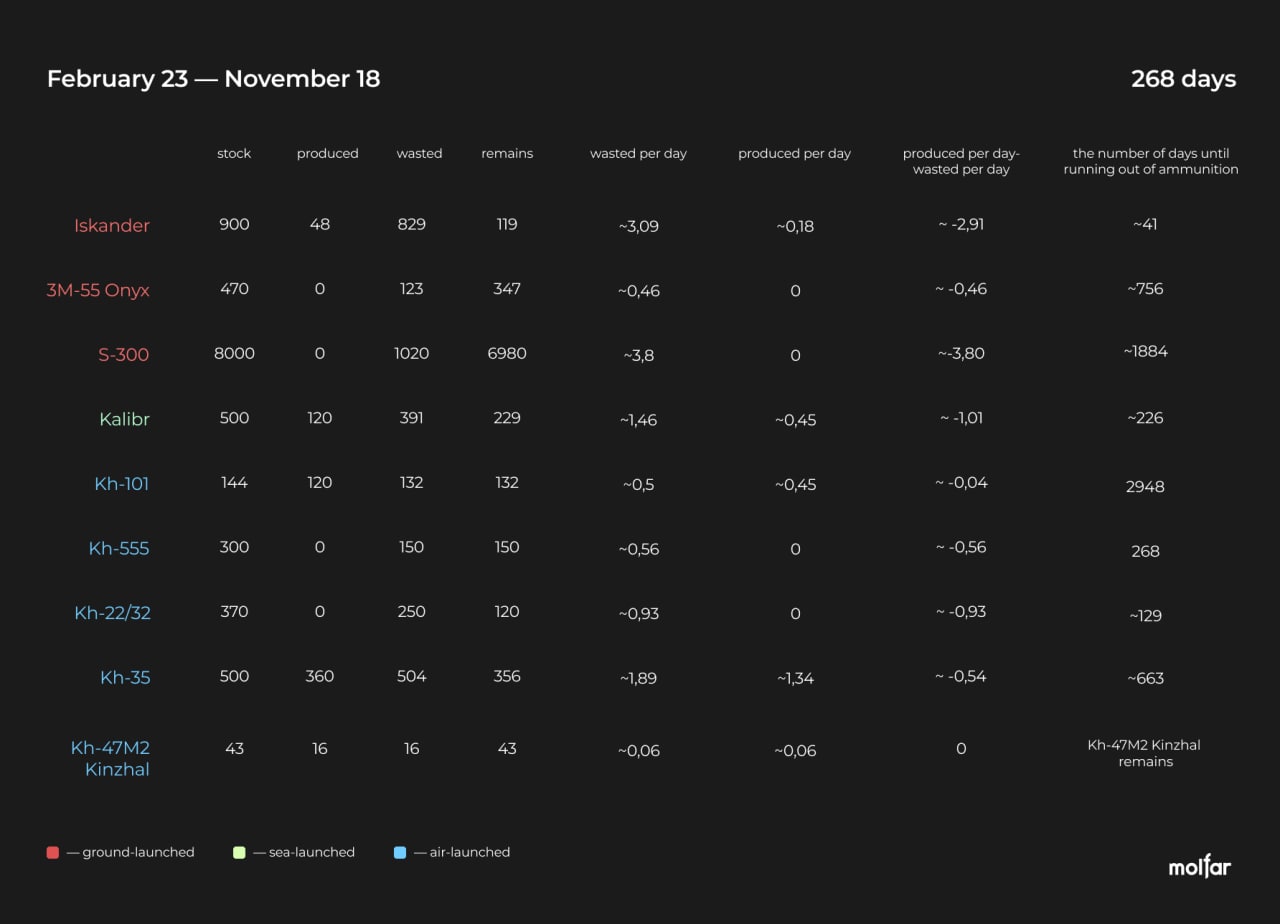Click the "remains" column header
Screen dimensions: 1280x924
[x=507, y=154]
